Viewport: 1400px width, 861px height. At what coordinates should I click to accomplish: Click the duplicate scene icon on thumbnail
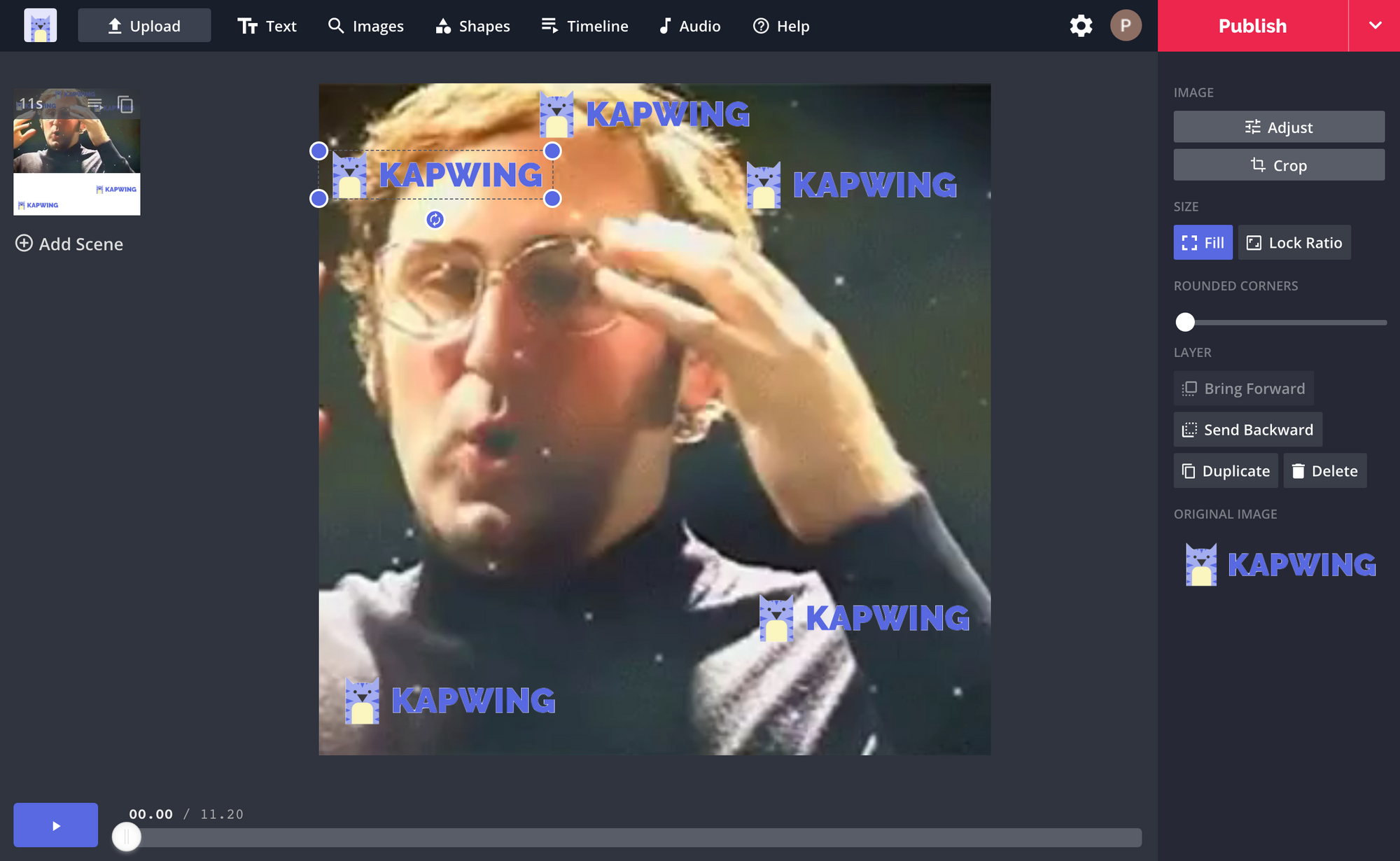coord(125,105)
